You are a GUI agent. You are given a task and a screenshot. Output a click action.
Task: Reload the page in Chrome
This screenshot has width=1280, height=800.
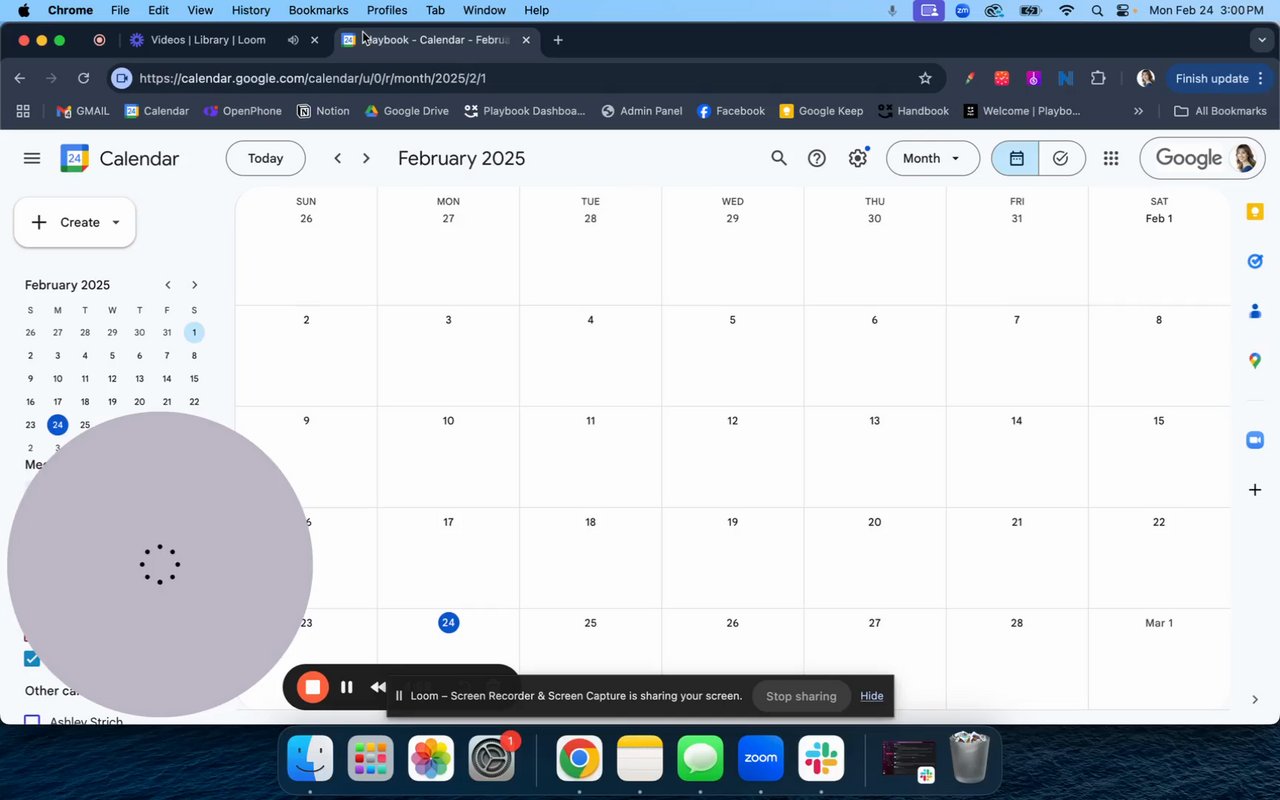point(84,78)
